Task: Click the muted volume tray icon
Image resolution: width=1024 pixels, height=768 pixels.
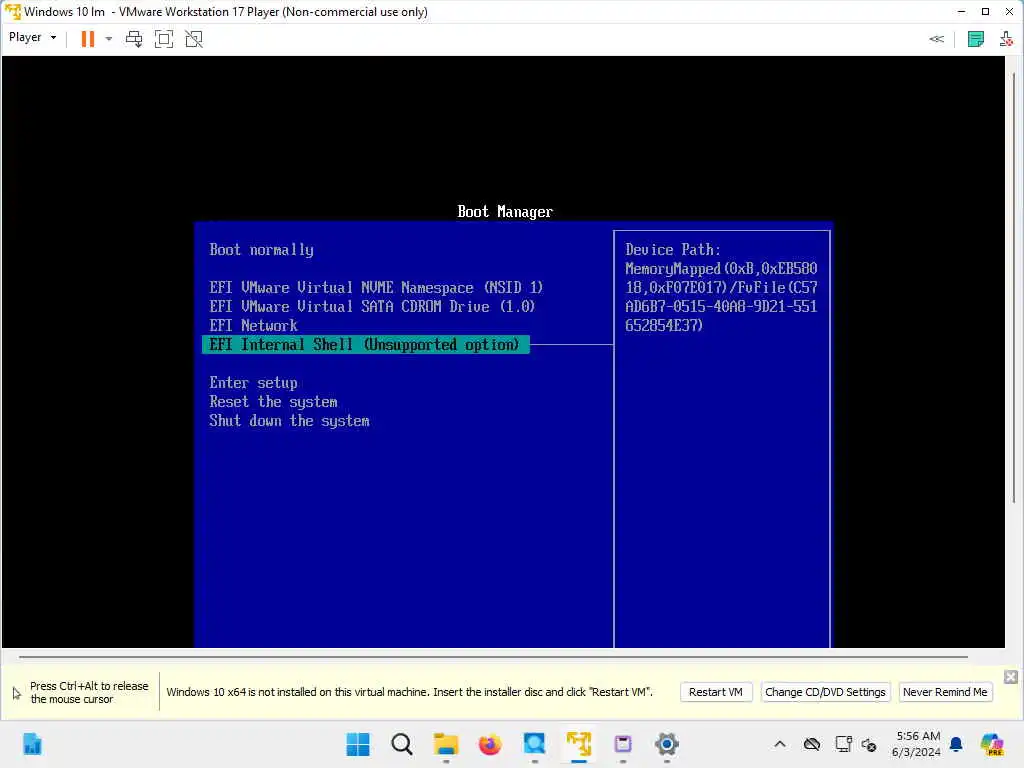Action: [x=869, y=744]
